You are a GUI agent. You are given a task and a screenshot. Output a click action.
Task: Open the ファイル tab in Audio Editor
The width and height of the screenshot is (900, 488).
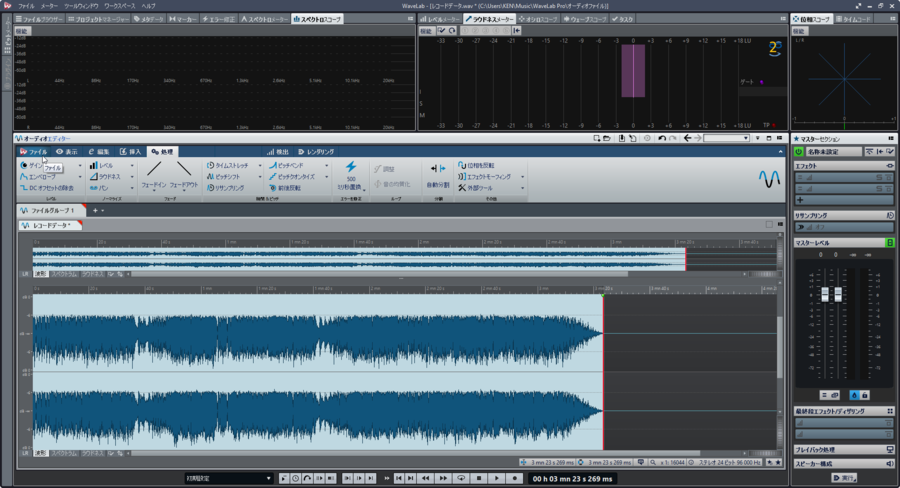pyautogui.click(x=34, y=152)
